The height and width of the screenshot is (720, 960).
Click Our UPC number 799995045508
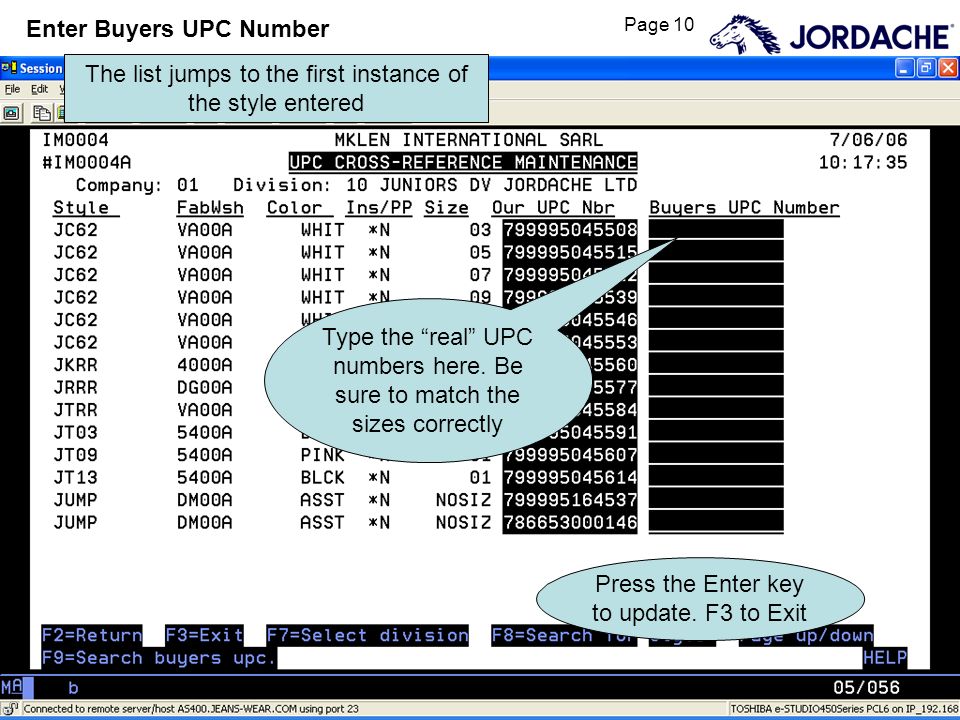point(570,230)
